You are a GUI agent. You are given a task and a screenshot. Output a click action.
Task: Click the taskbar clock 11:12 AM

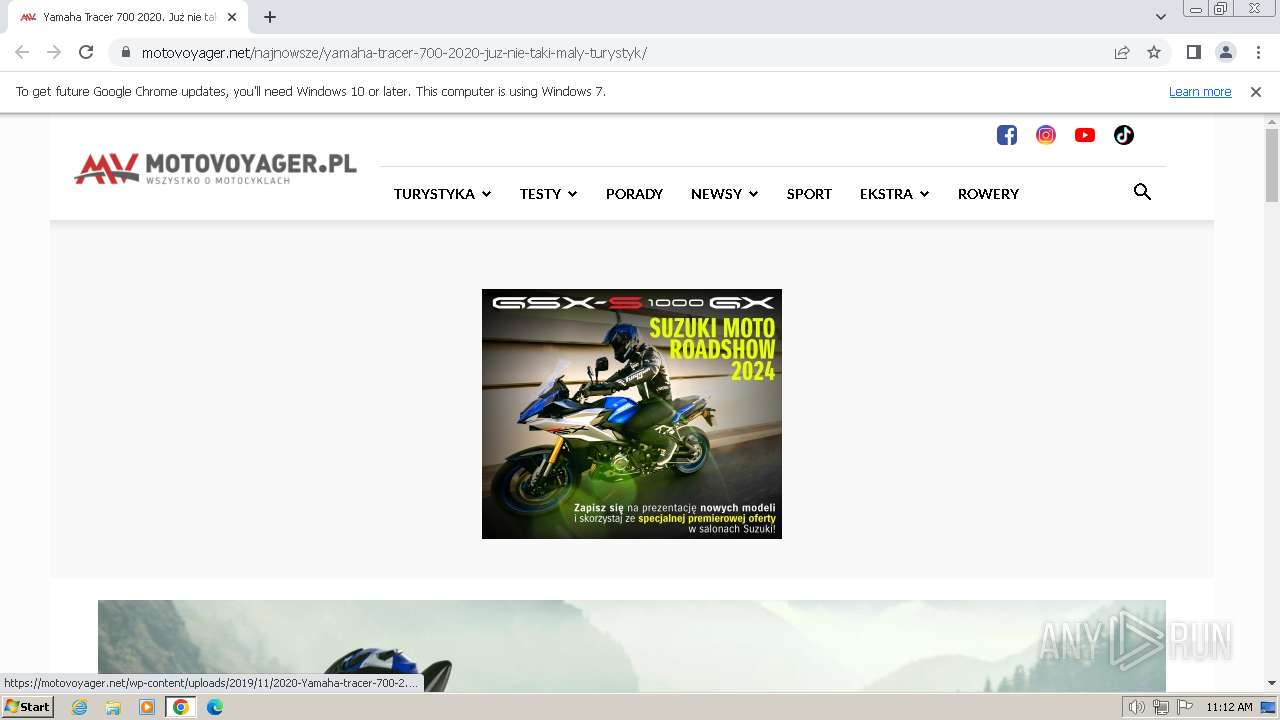(x=1229, y=707)
